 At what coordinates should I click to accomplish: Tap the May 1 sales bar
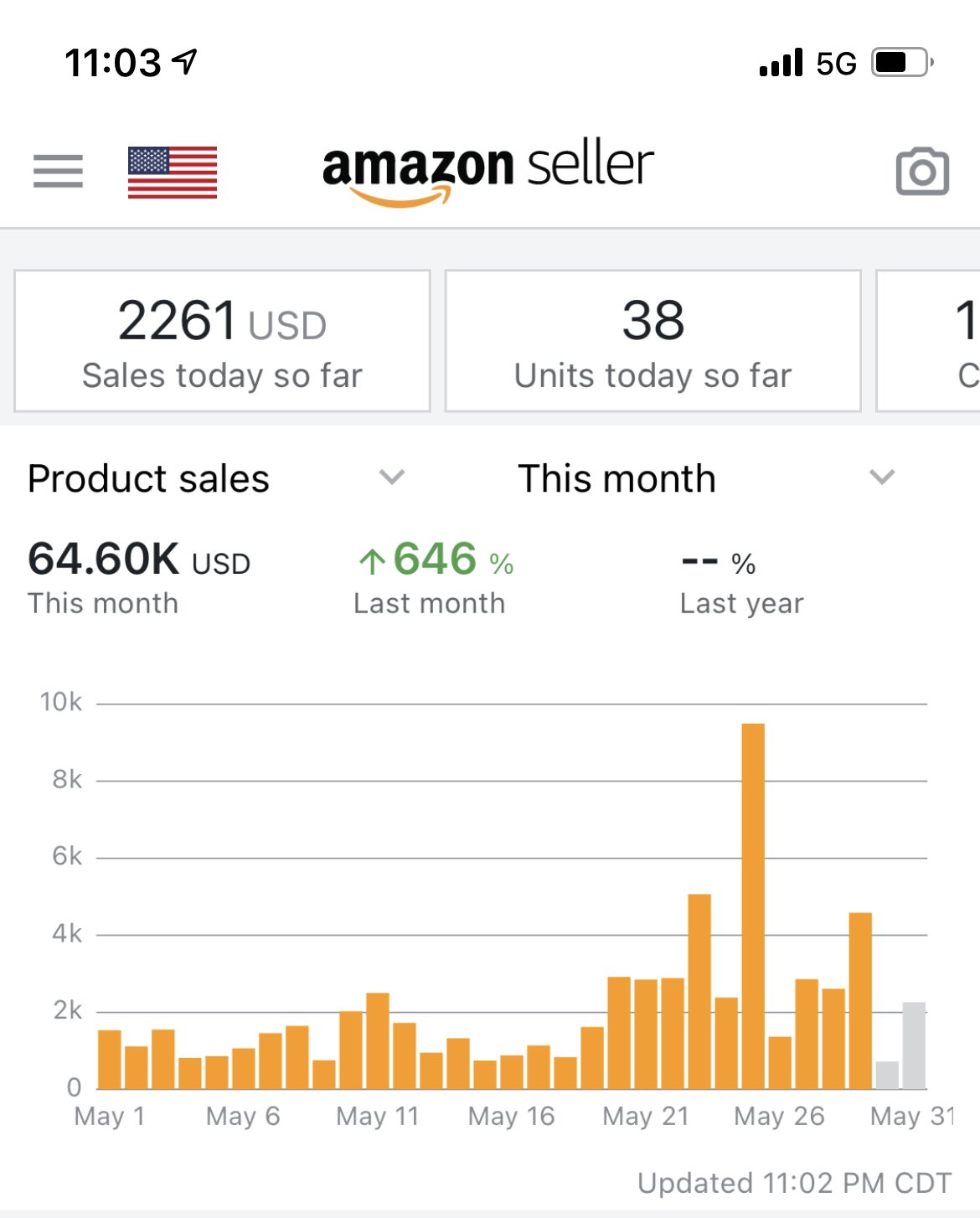coord(110,1060)
